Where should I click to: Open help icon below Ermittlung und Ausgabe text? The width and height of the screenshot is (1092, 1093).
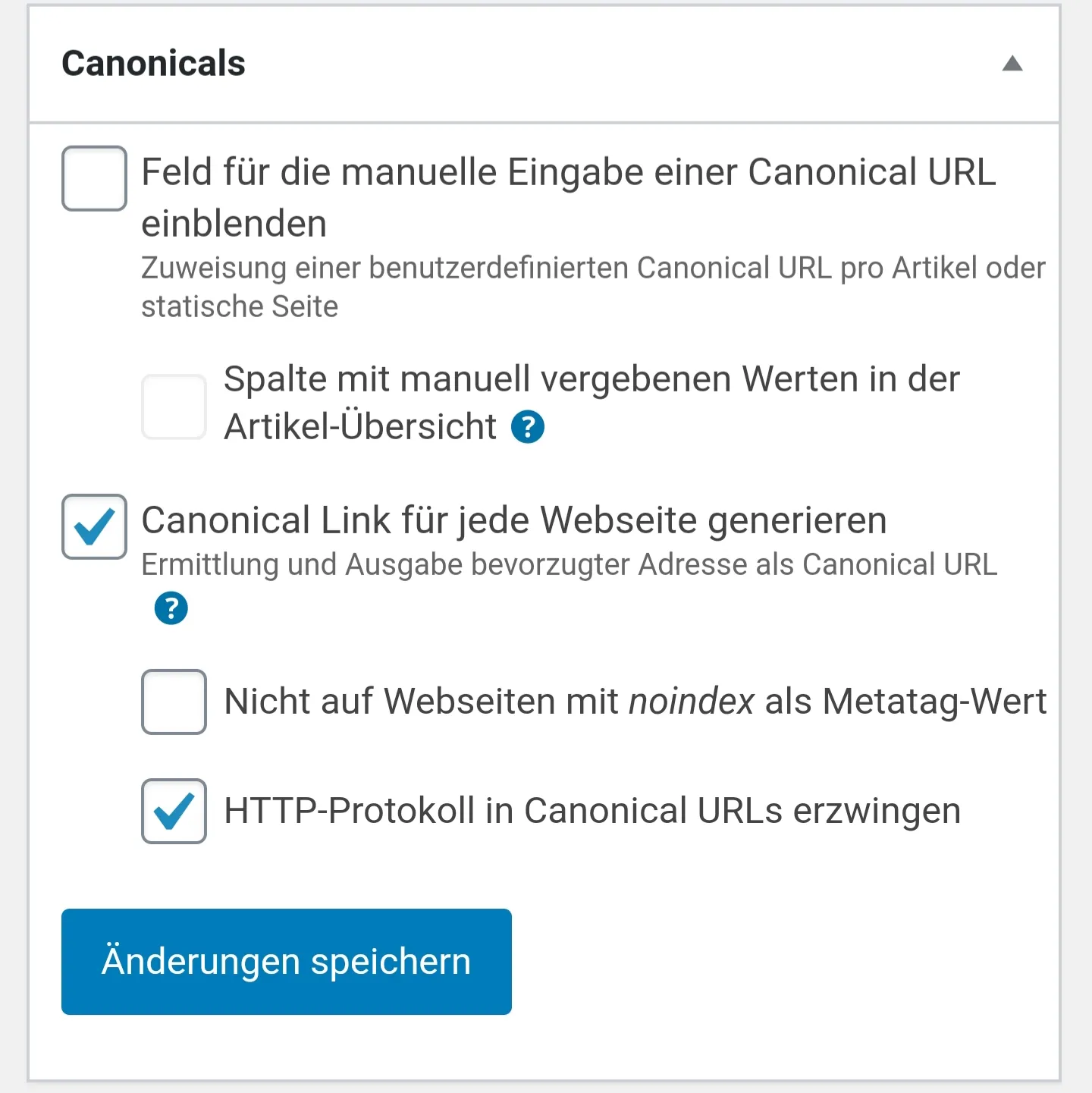[171, 608]
